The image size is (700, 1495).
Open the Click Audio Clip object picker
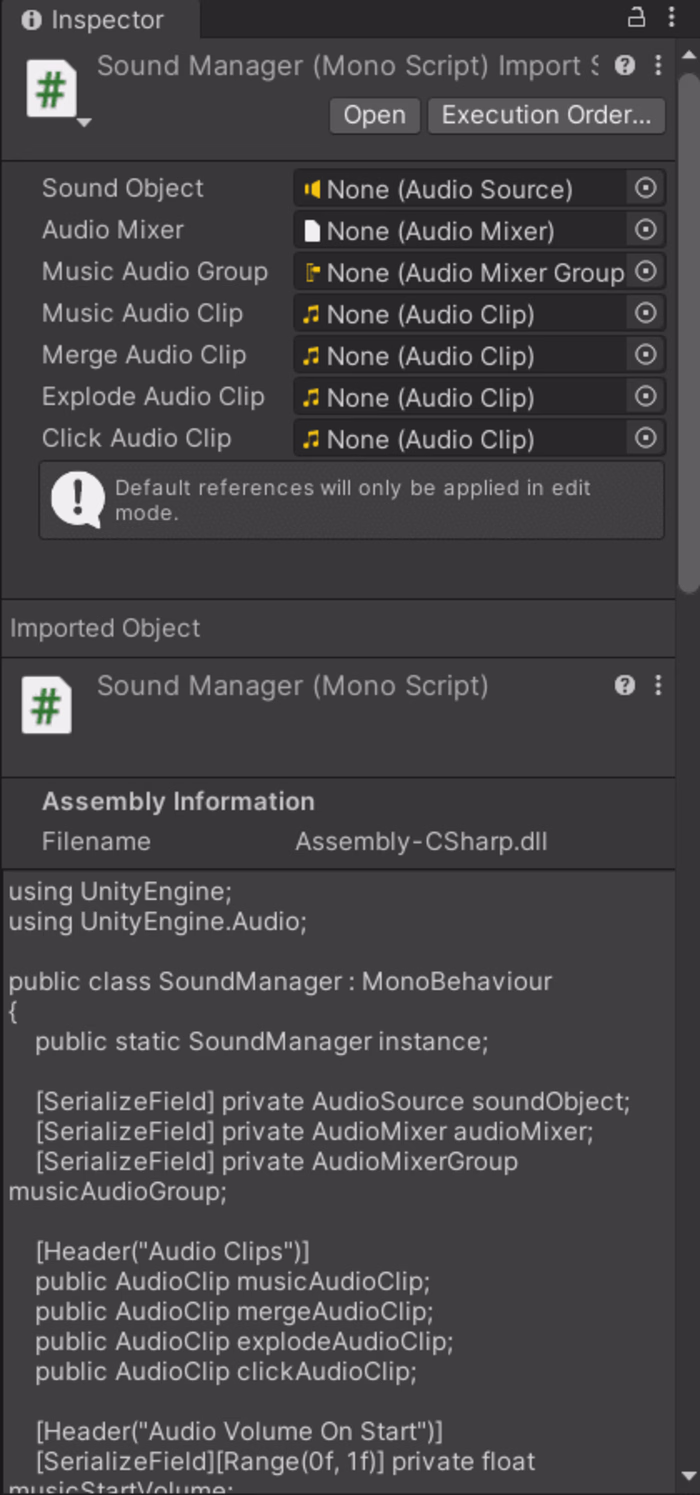pyautogui.click(x=648, y=439)
